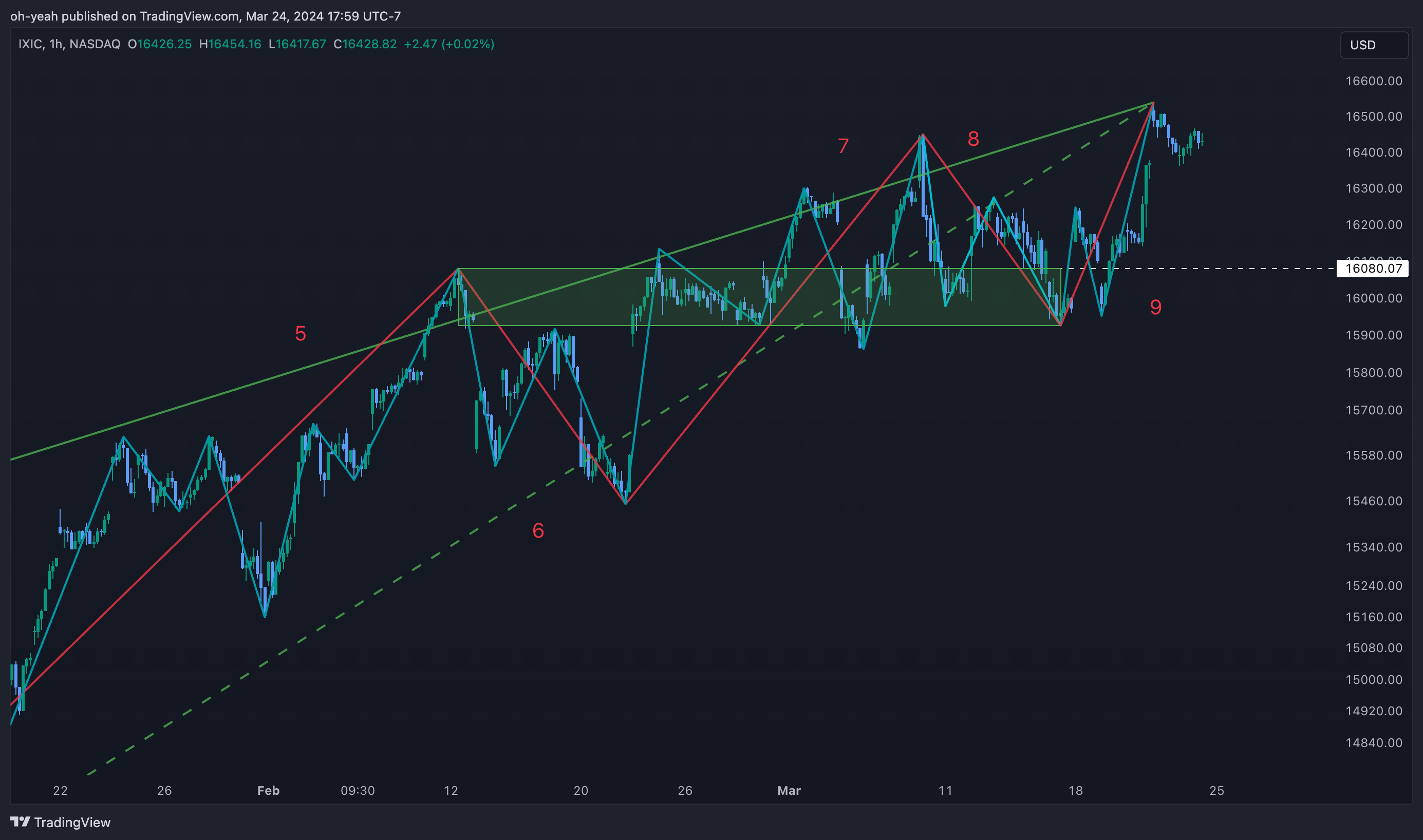The width and height of the screenshot is (1423, 840).
Task: Click the oh-yeah published header text
Action: click(205, 16)
